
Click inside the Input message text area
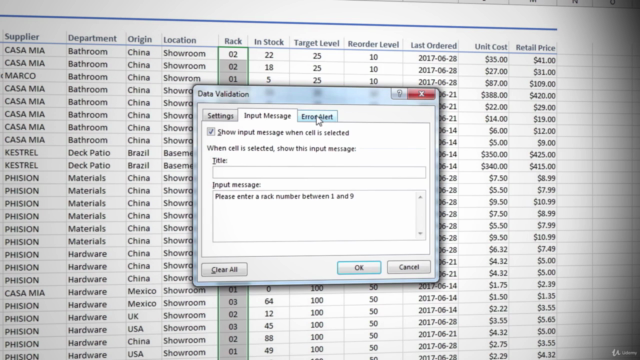point(314,216)
